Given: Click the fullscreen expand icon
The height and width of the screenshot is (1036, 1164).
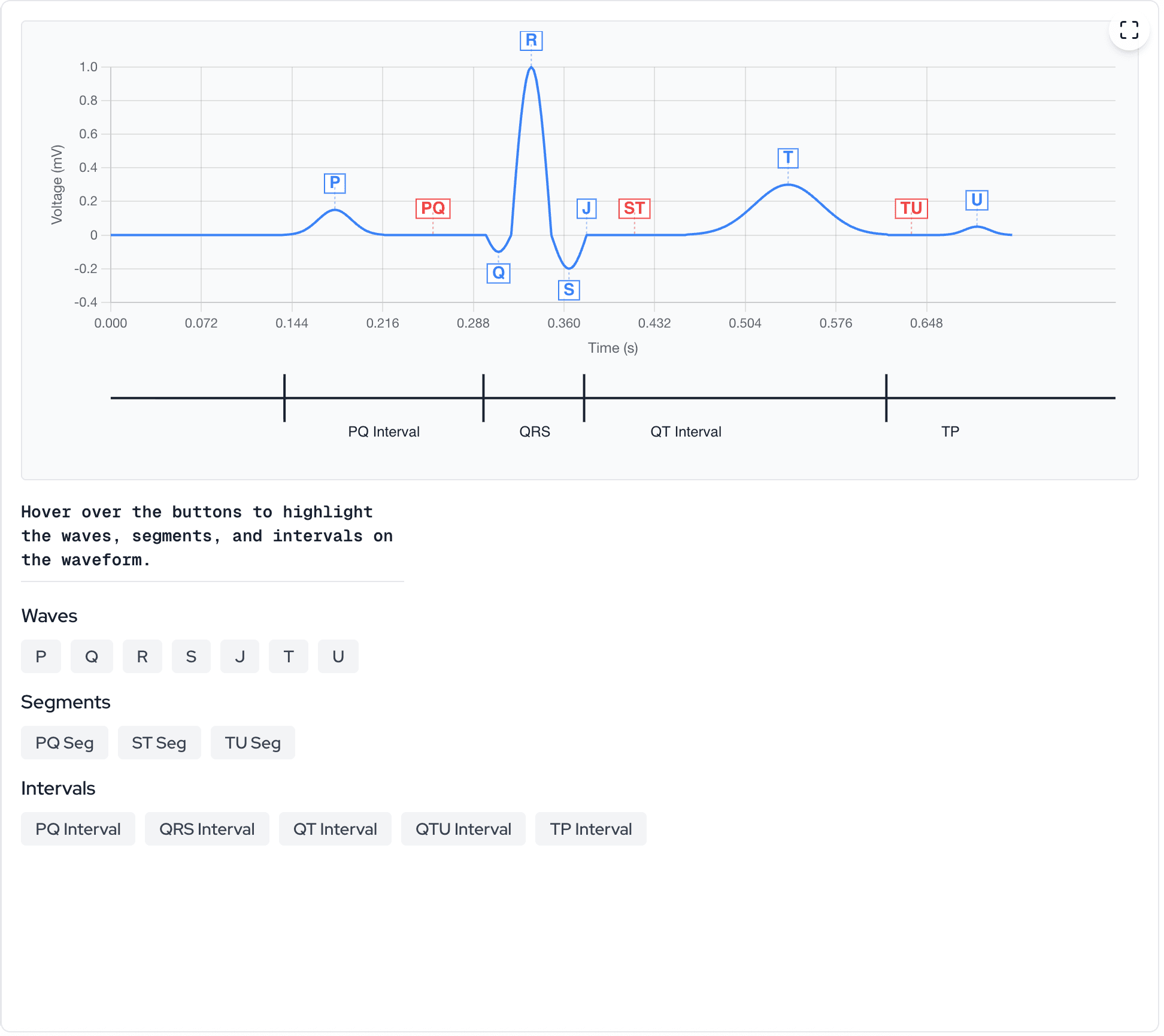Looking at the screenshot, I should [1129, 29].
